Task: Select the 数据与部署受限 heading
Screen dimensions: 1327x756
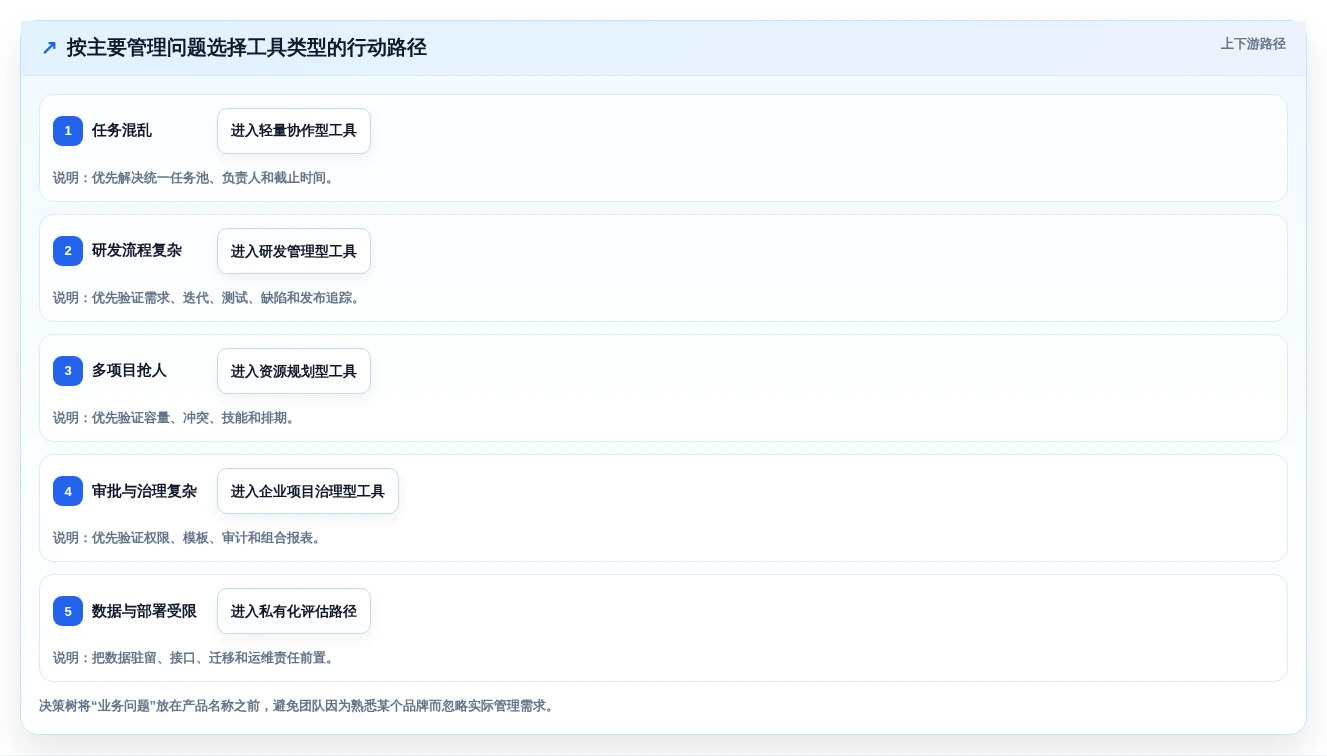Action: 144,611
